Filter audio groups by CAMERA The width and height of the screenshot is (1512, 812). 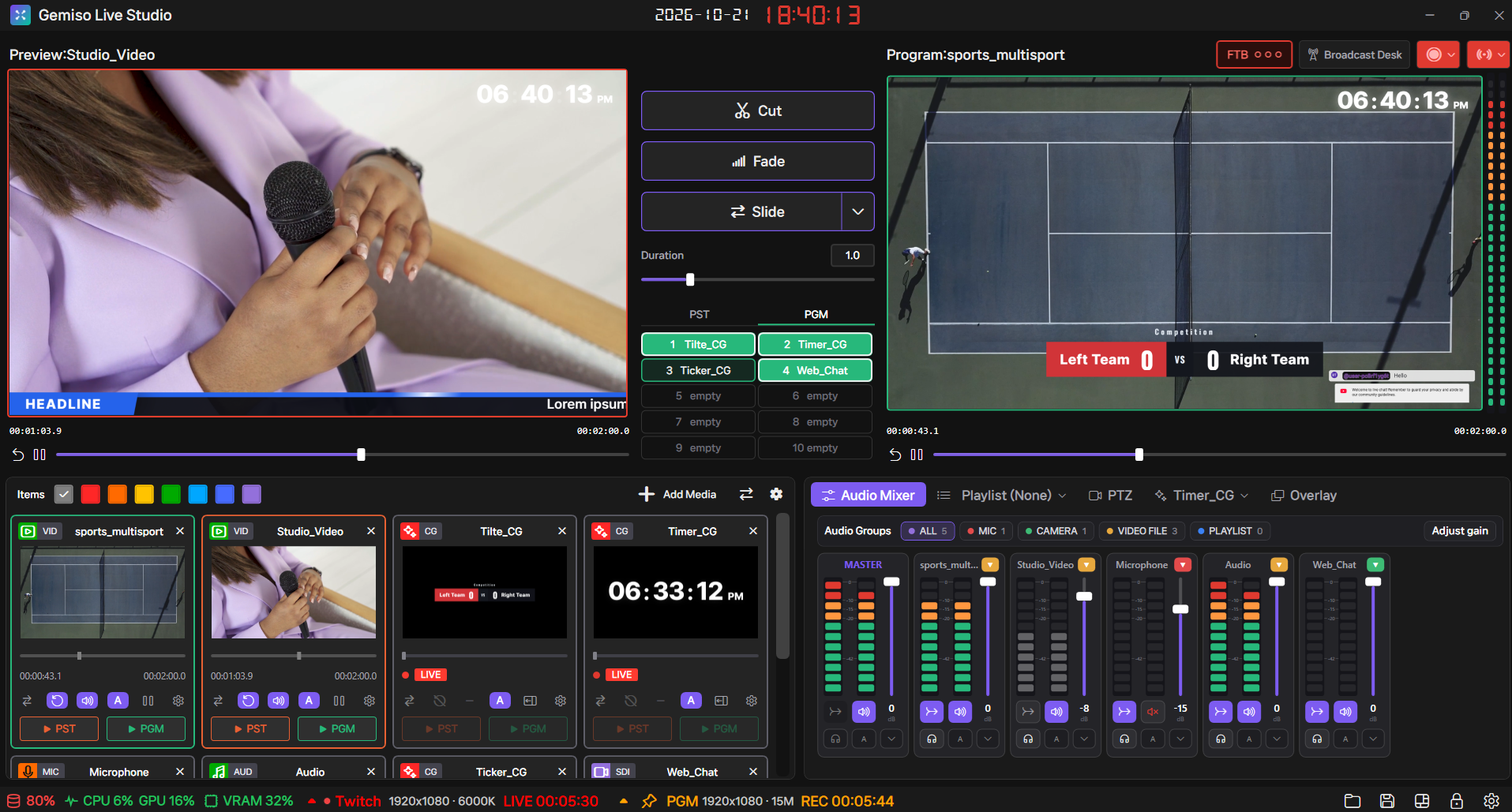tap(1056, 531)
